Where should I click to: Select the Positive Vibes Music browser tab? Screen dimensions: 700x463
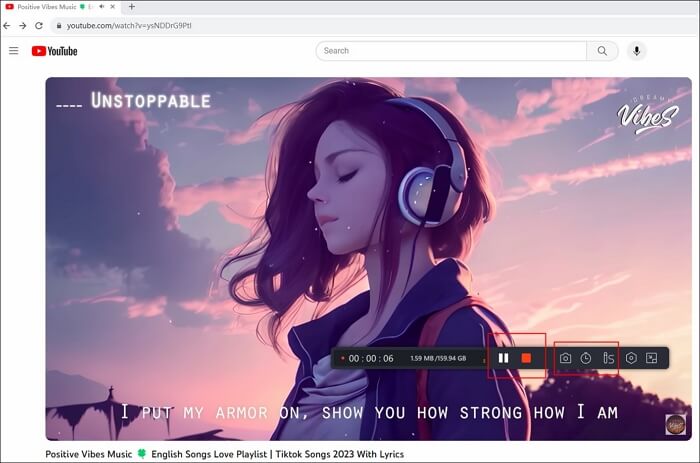47,7
